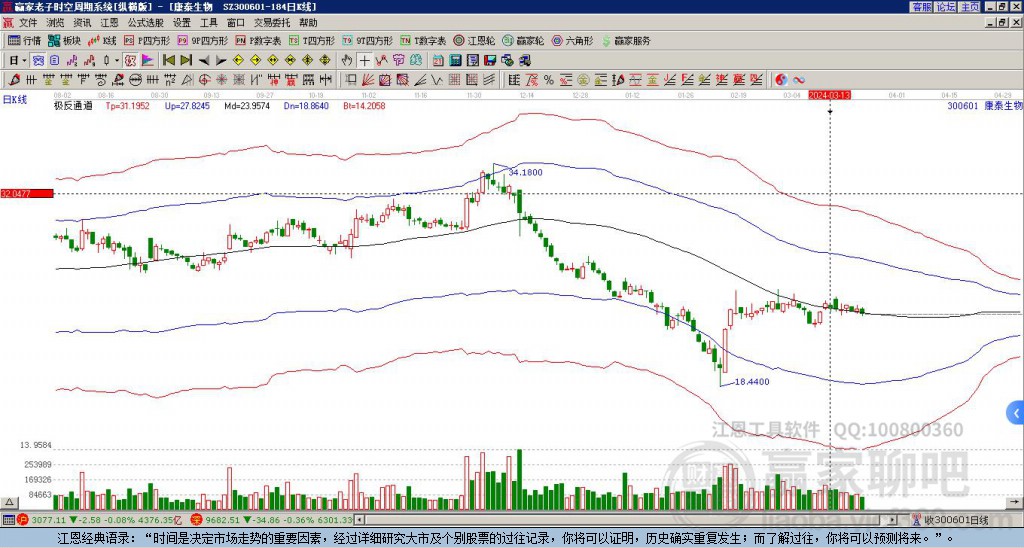Open the 行情 quotes view
This screenshot has width=1024, height=548.
(24, 40)
